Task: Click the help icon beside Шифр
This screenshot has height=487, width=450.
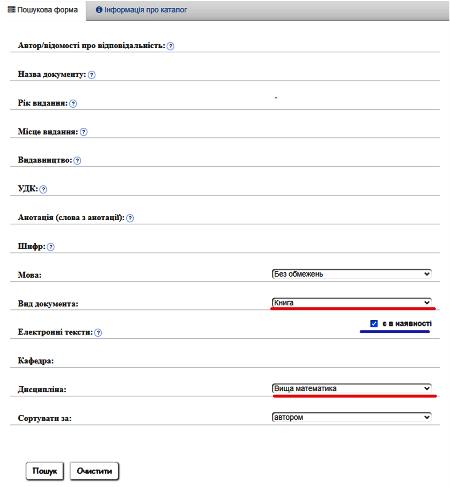Action: (x=51, y=247)
